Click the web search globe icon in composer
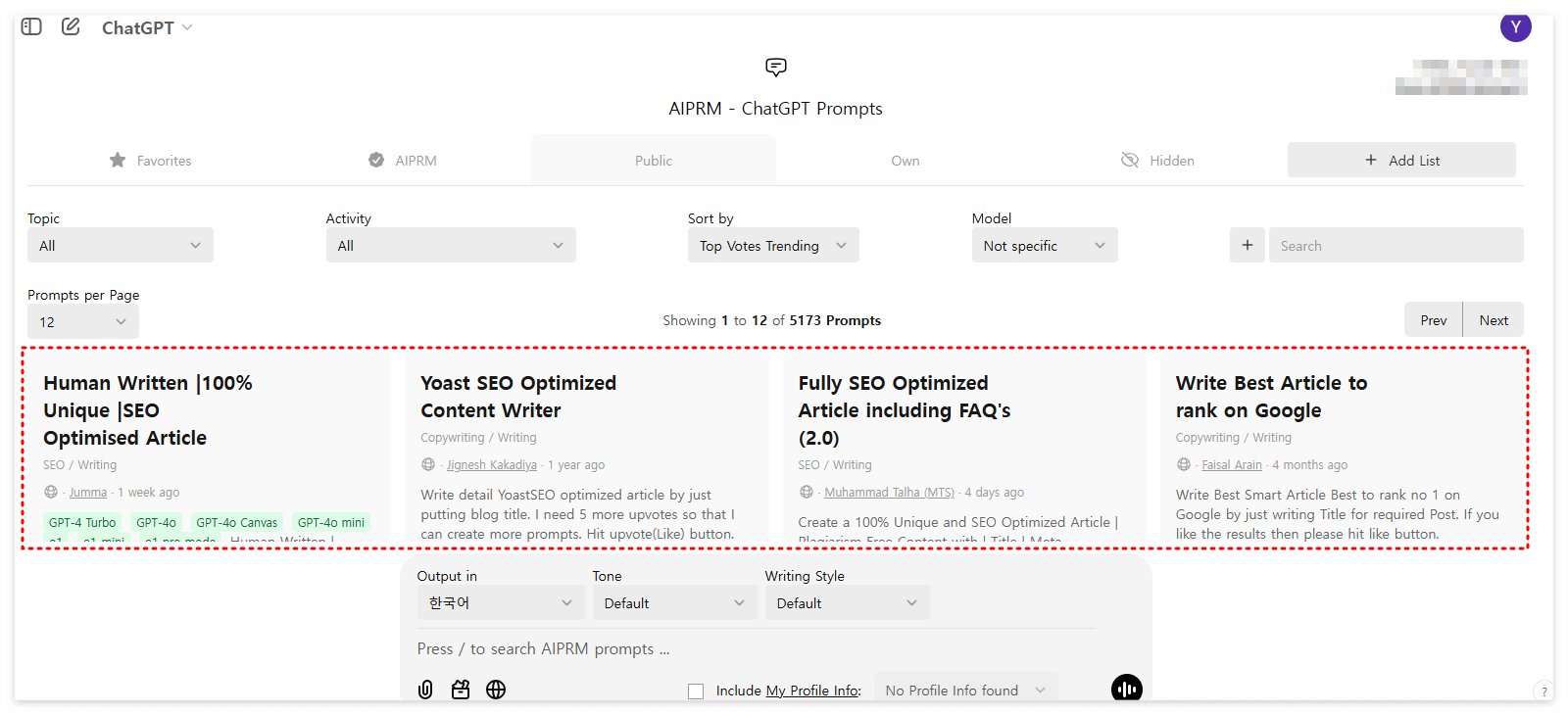 (496, 690)
